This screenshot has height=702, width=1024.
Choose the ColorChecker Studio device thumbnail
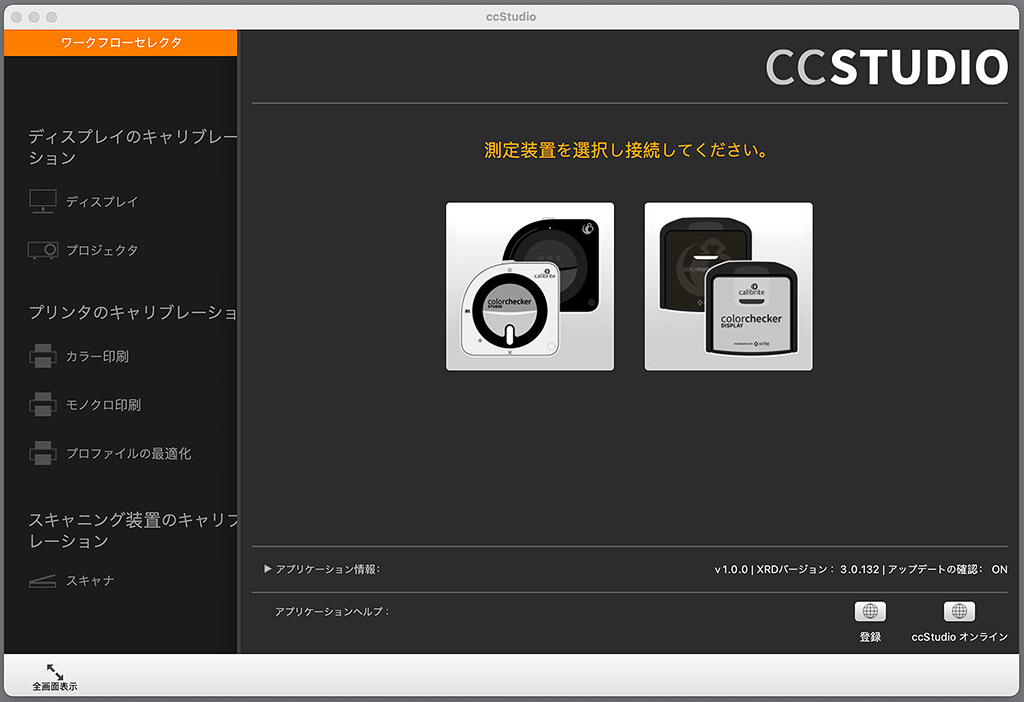[x=530, y=286]
